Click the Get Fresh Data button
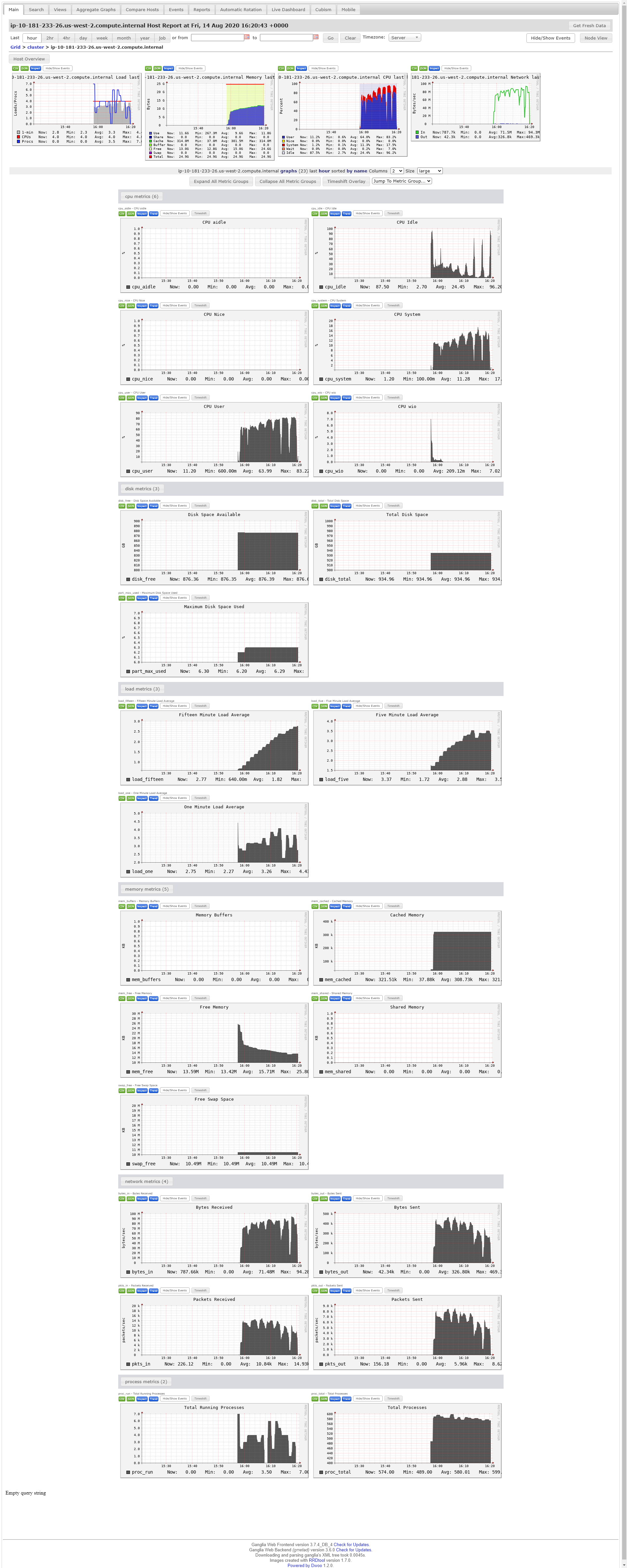Image resolution: width=627 pixels, height=1568 pixels. click(x=589, y=25)
